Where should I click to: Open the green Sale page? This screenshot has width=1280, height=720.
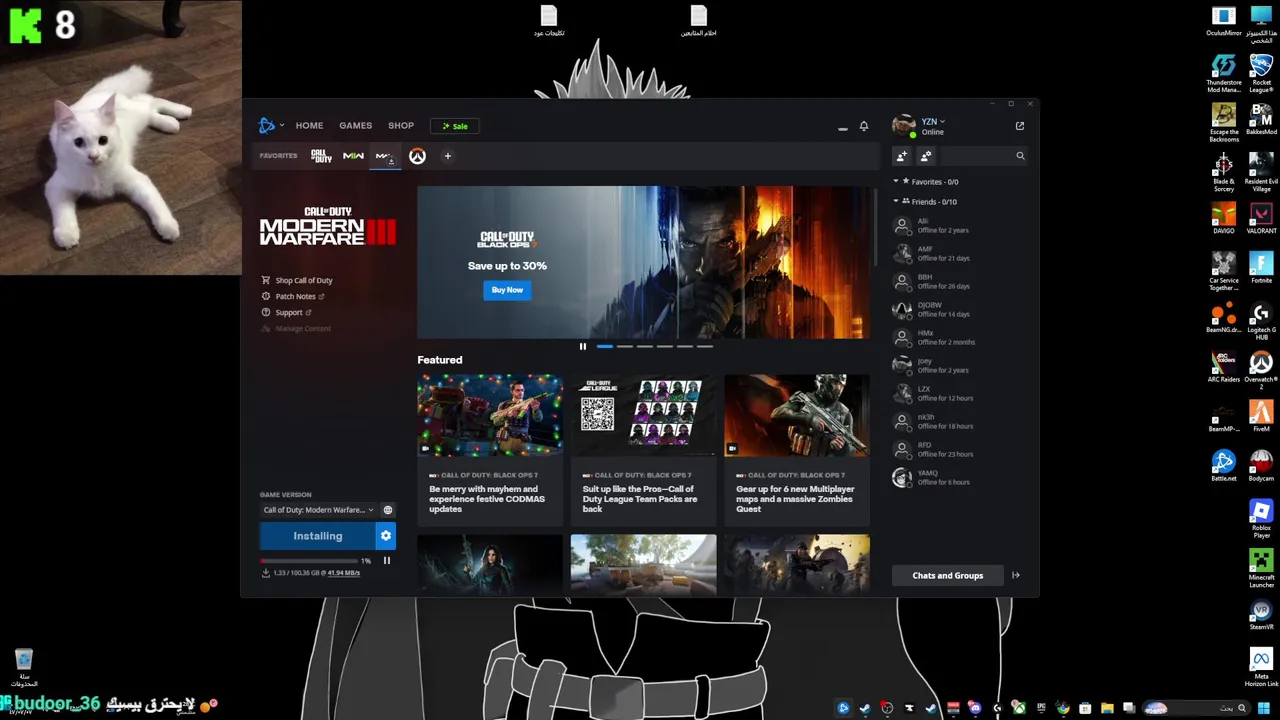pos(455,126)
